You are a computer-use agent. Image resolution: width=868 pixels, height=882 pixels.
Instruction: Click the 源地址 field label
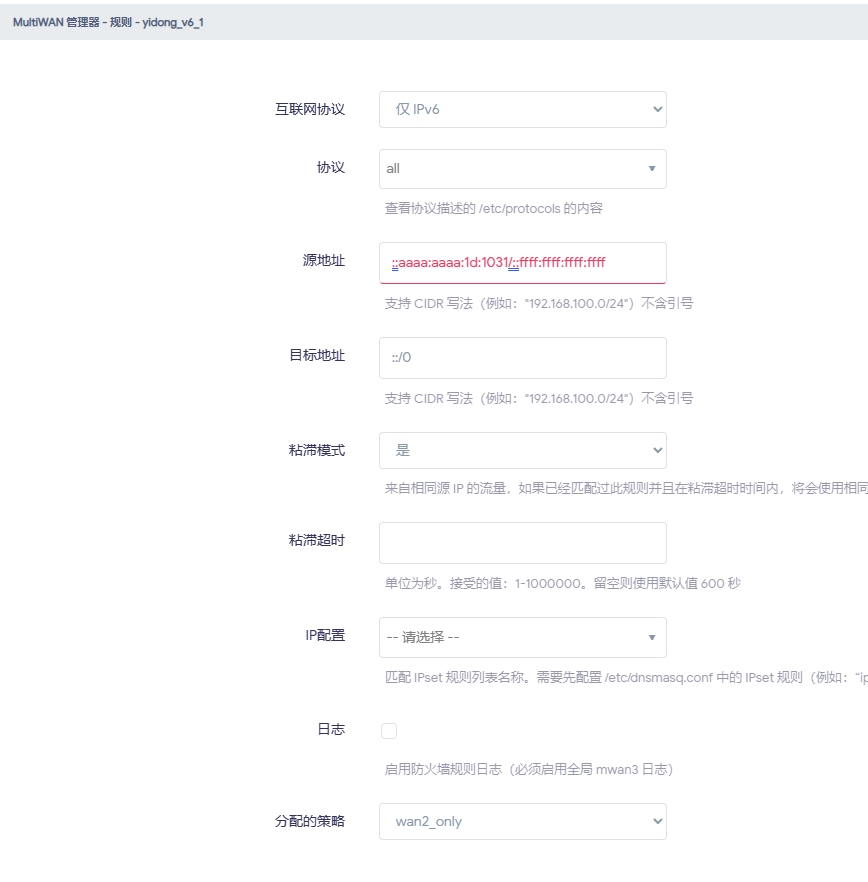(324, 260)
